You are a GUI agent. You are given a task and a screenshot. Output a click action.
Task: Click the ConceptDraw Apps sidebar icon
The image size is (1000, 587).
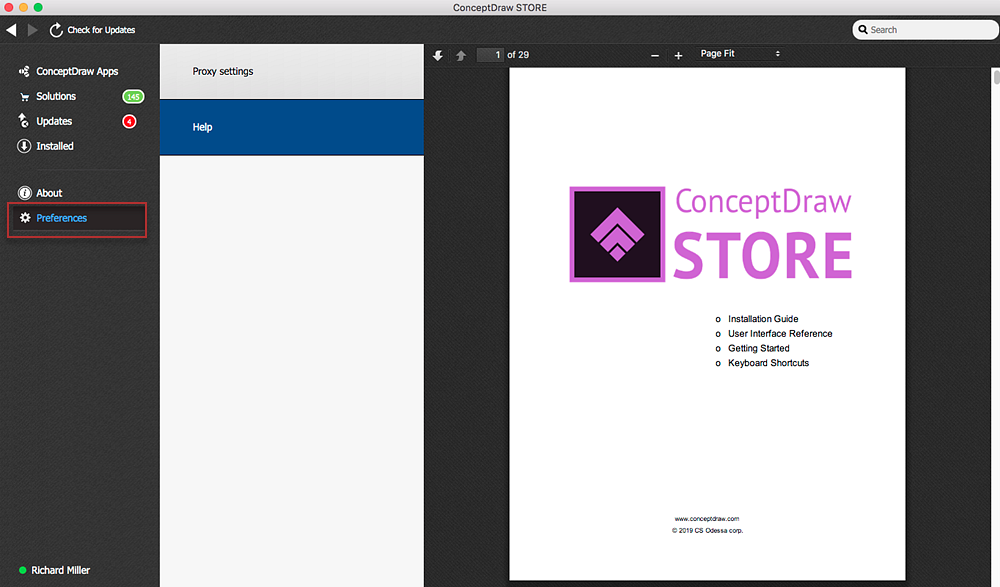pos(24,71)
